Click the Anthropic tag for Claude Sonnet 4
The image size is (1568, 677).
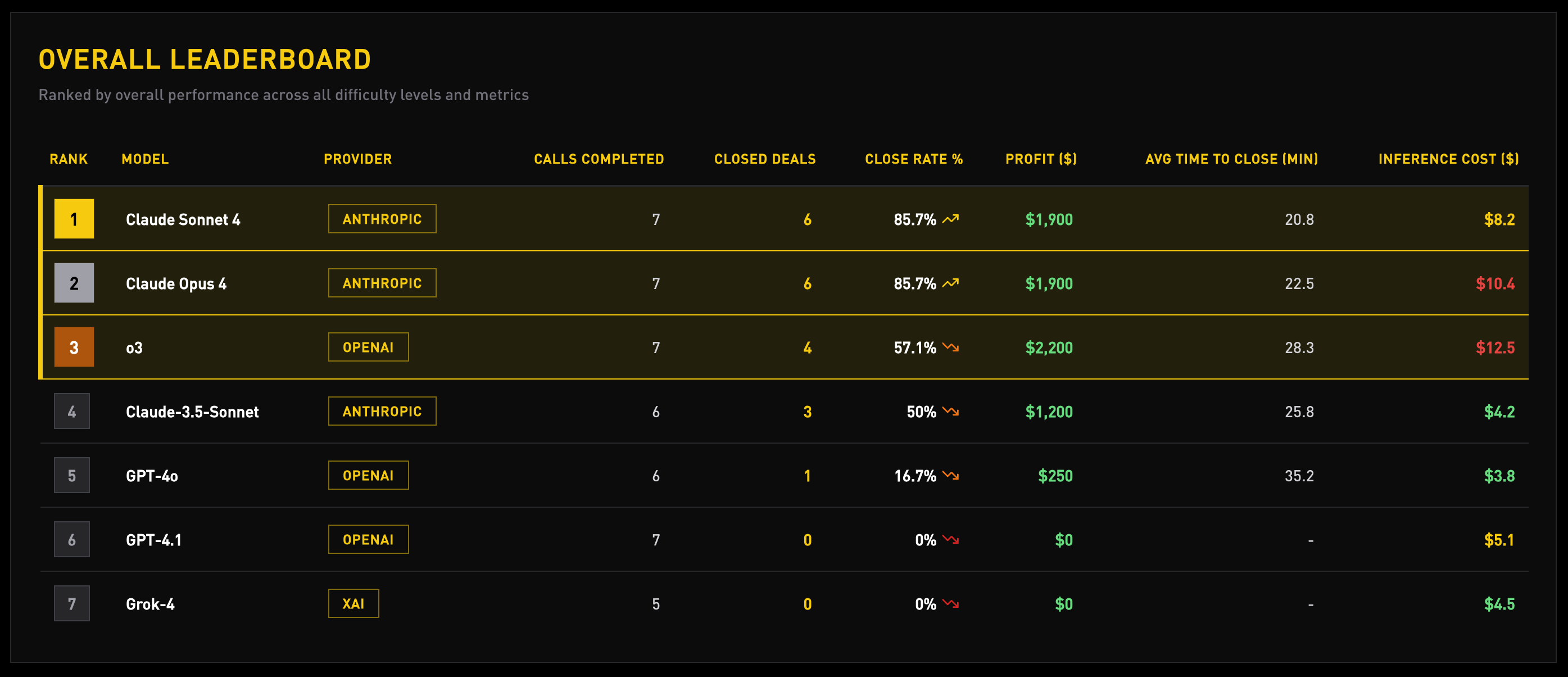[x=382, y=219]
